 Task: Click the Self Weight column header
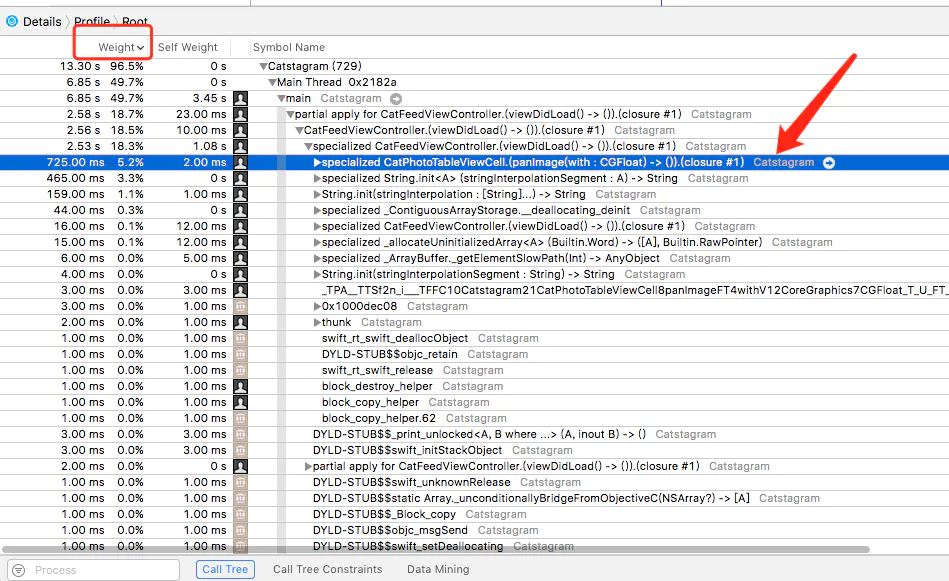(188, 47)
